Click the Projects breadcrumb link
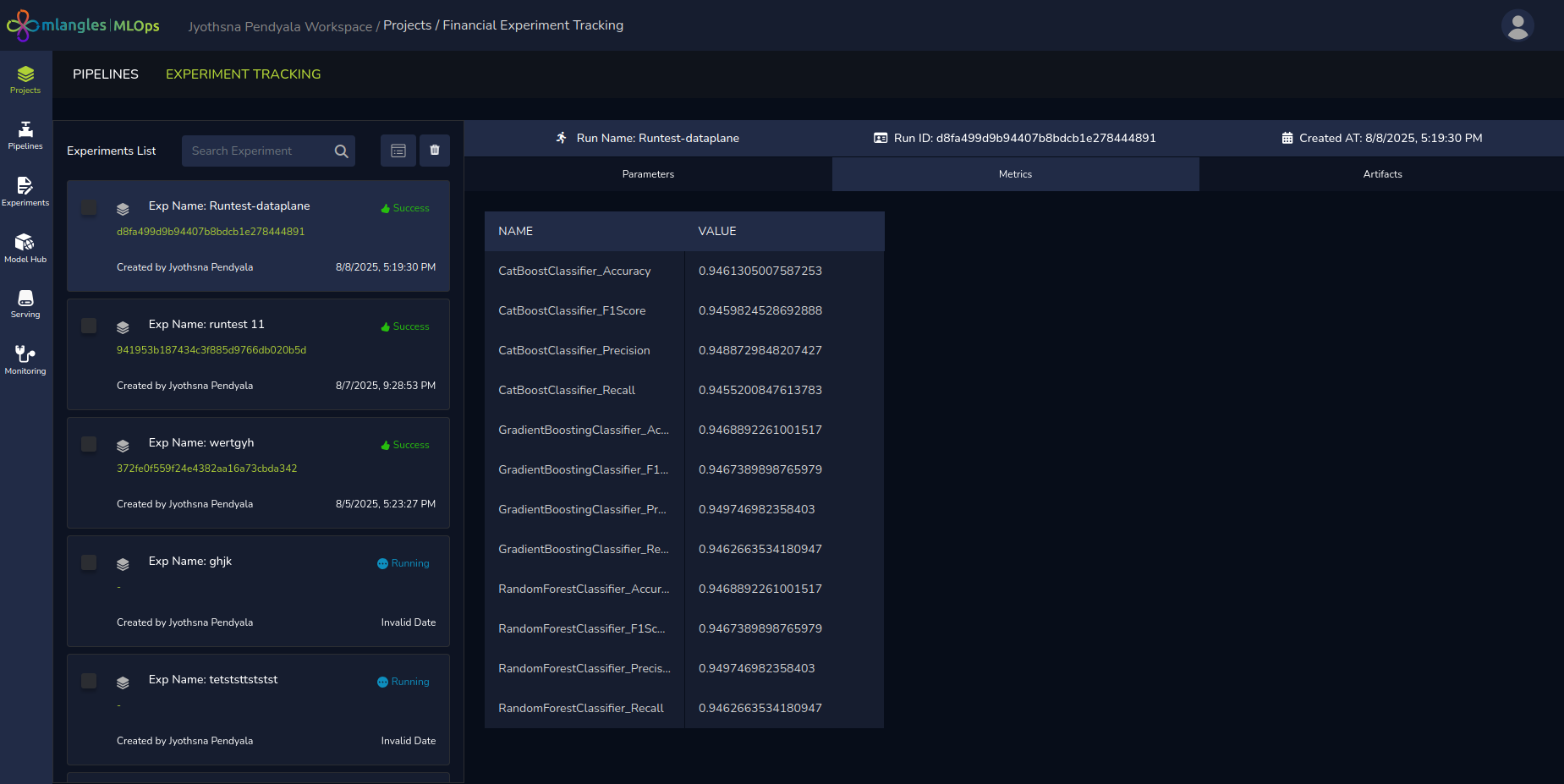Viewport: 1564px width, 784px height. coord(407,25)
